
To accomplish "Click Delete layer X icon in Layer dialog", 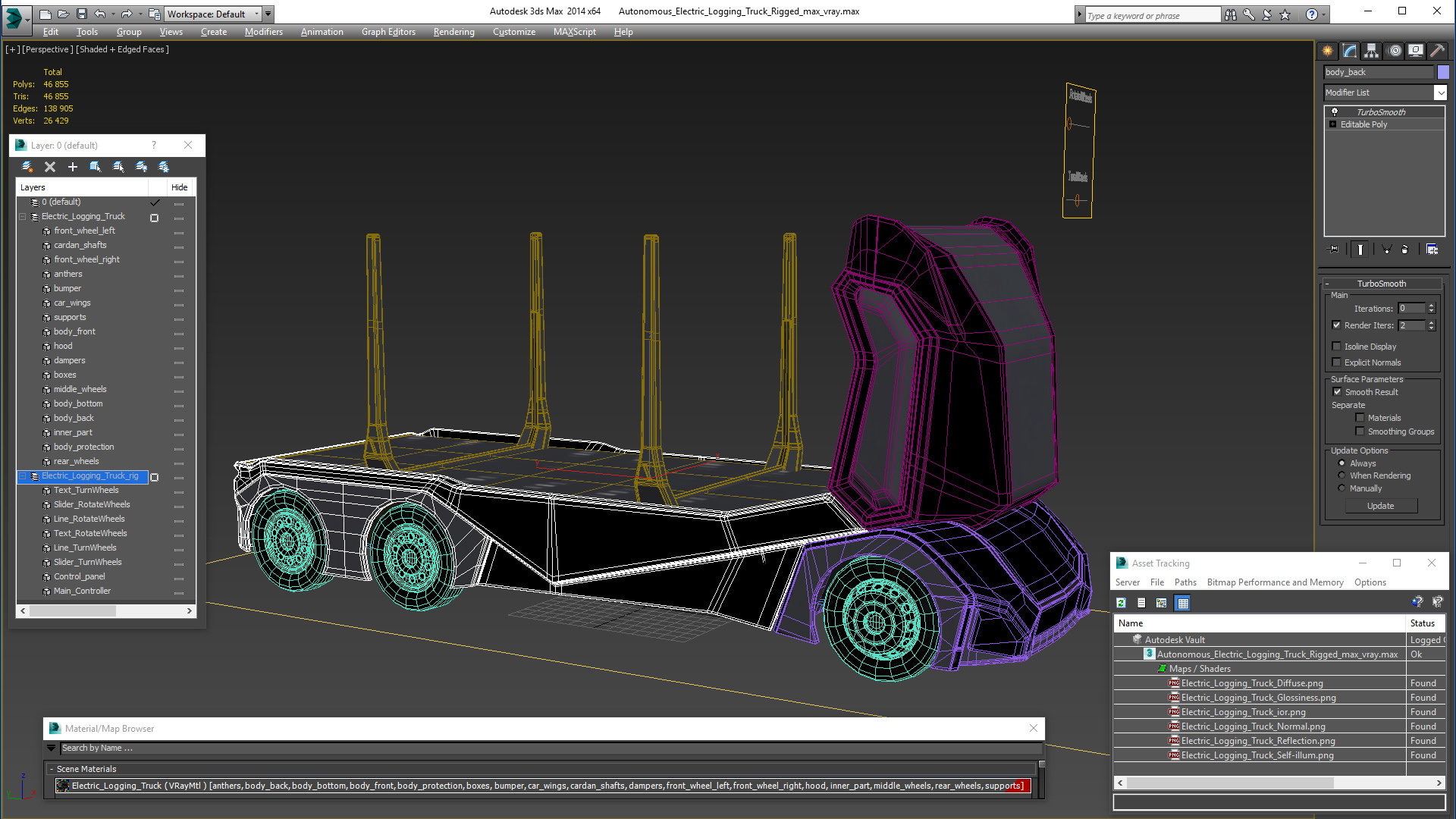I will pos(50,167).
